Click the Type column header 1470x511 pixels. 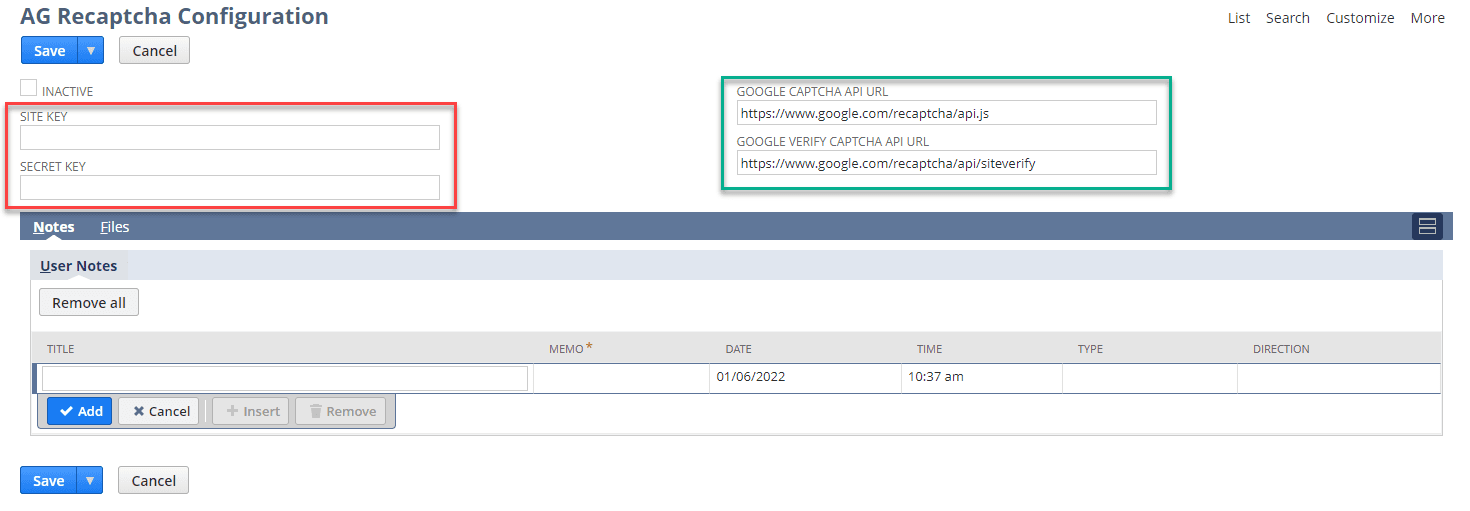(1090, 349)
